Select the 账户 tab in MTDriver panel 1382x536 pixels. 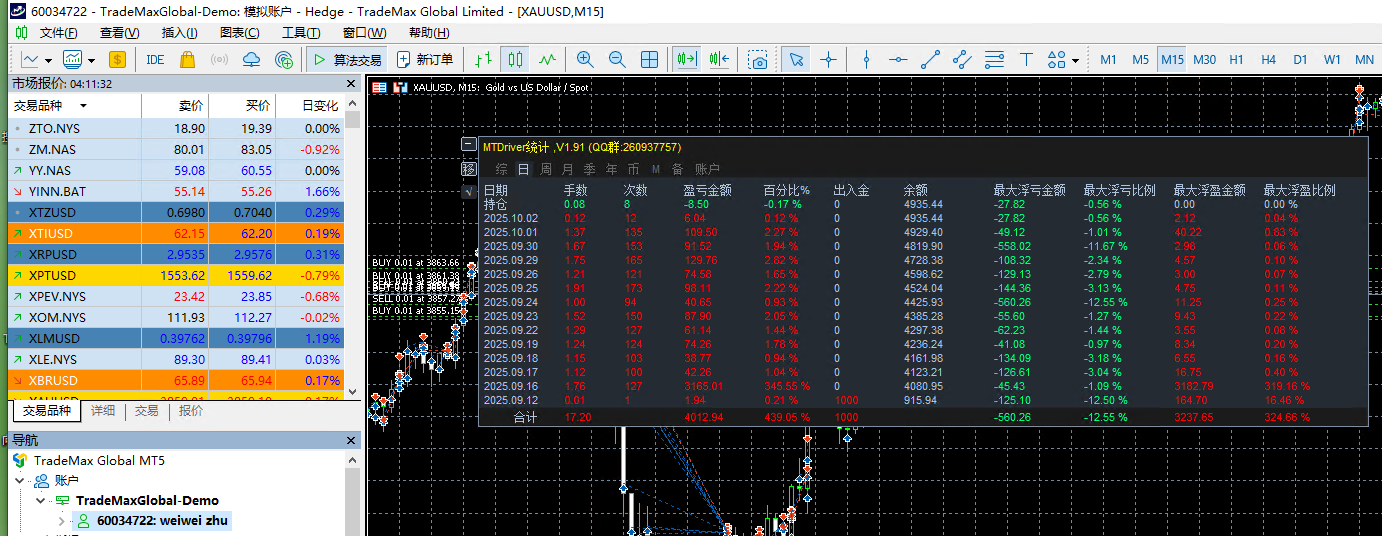(x=707, y=169)
